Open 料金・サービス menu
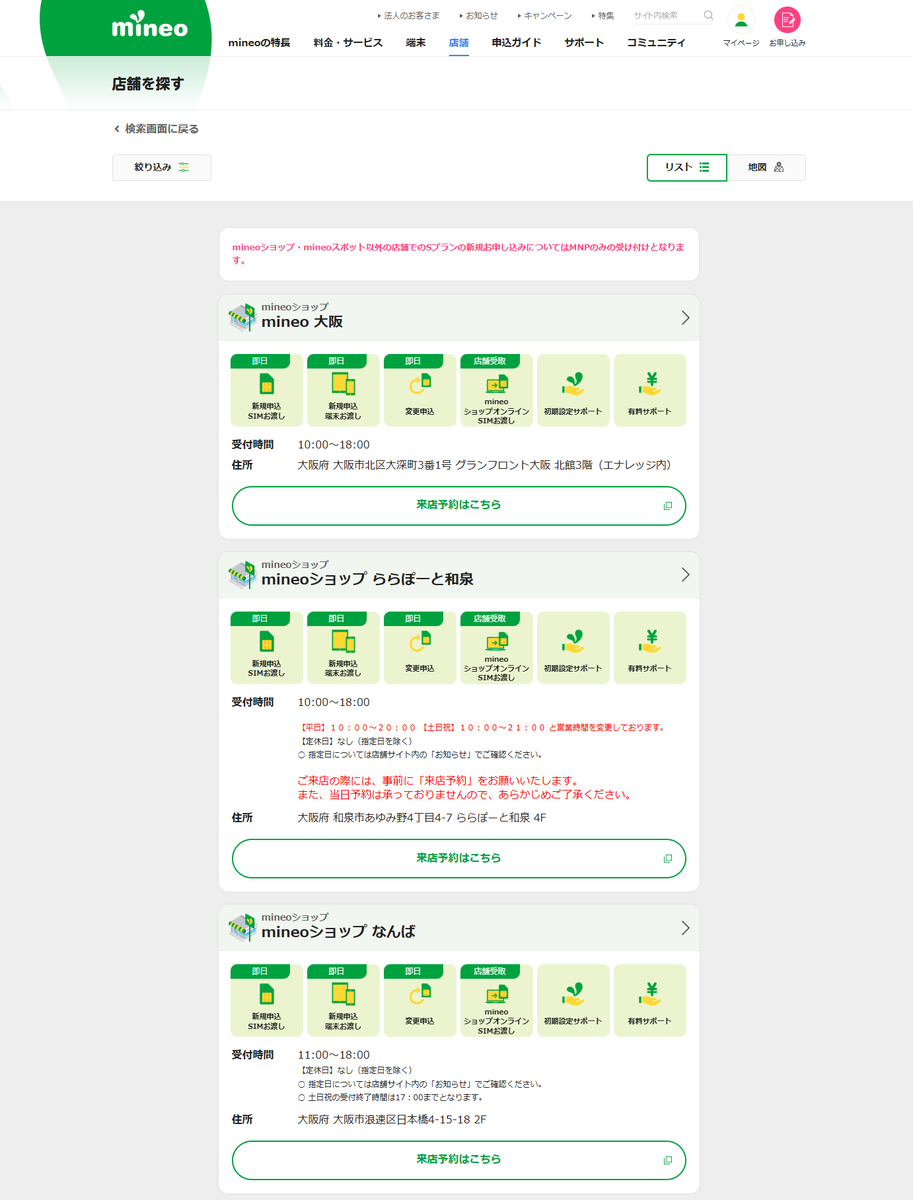913x1200 pixels. [348, 43]
